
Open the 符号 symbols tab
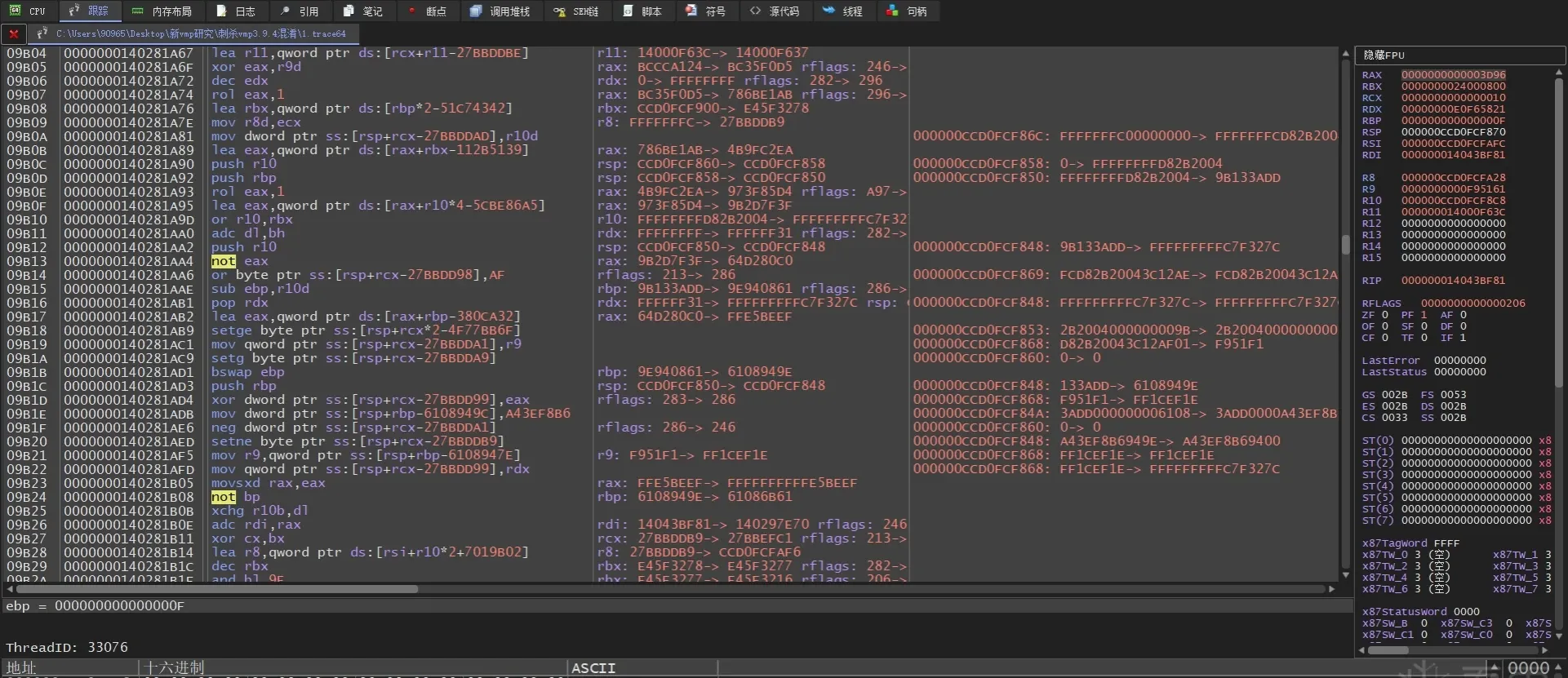point(706,11)
